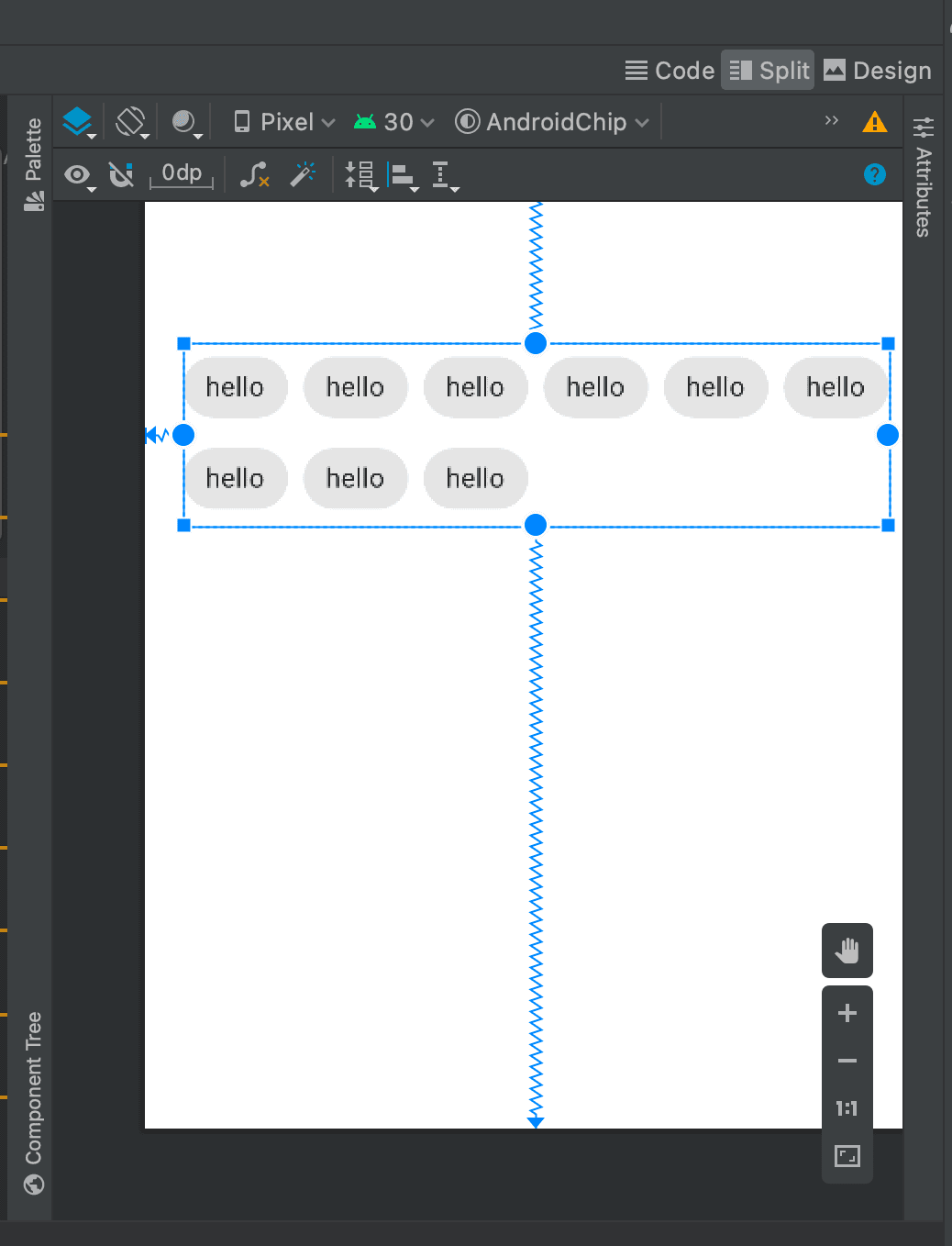Viewport: 952px width, 1246px height.
Task: Click the orientation for preview icon
Action: 131,122
